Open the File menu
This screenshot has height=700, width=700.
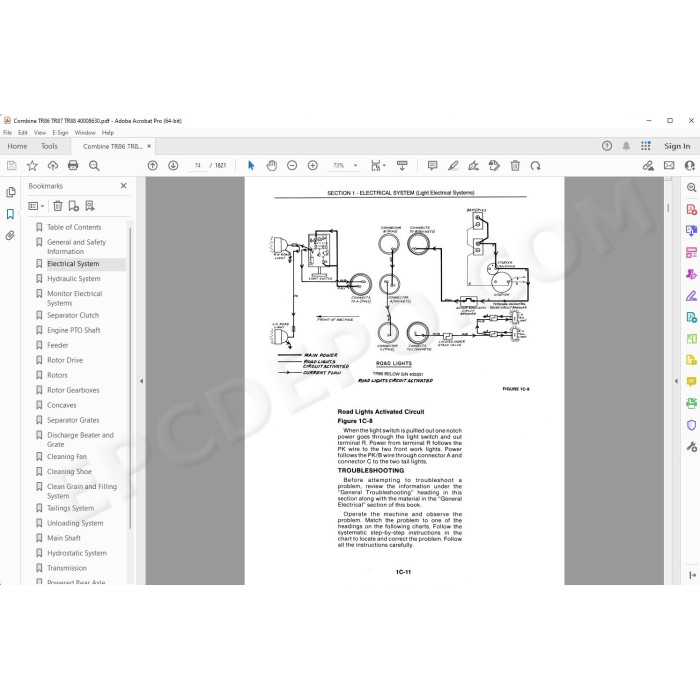8,133
